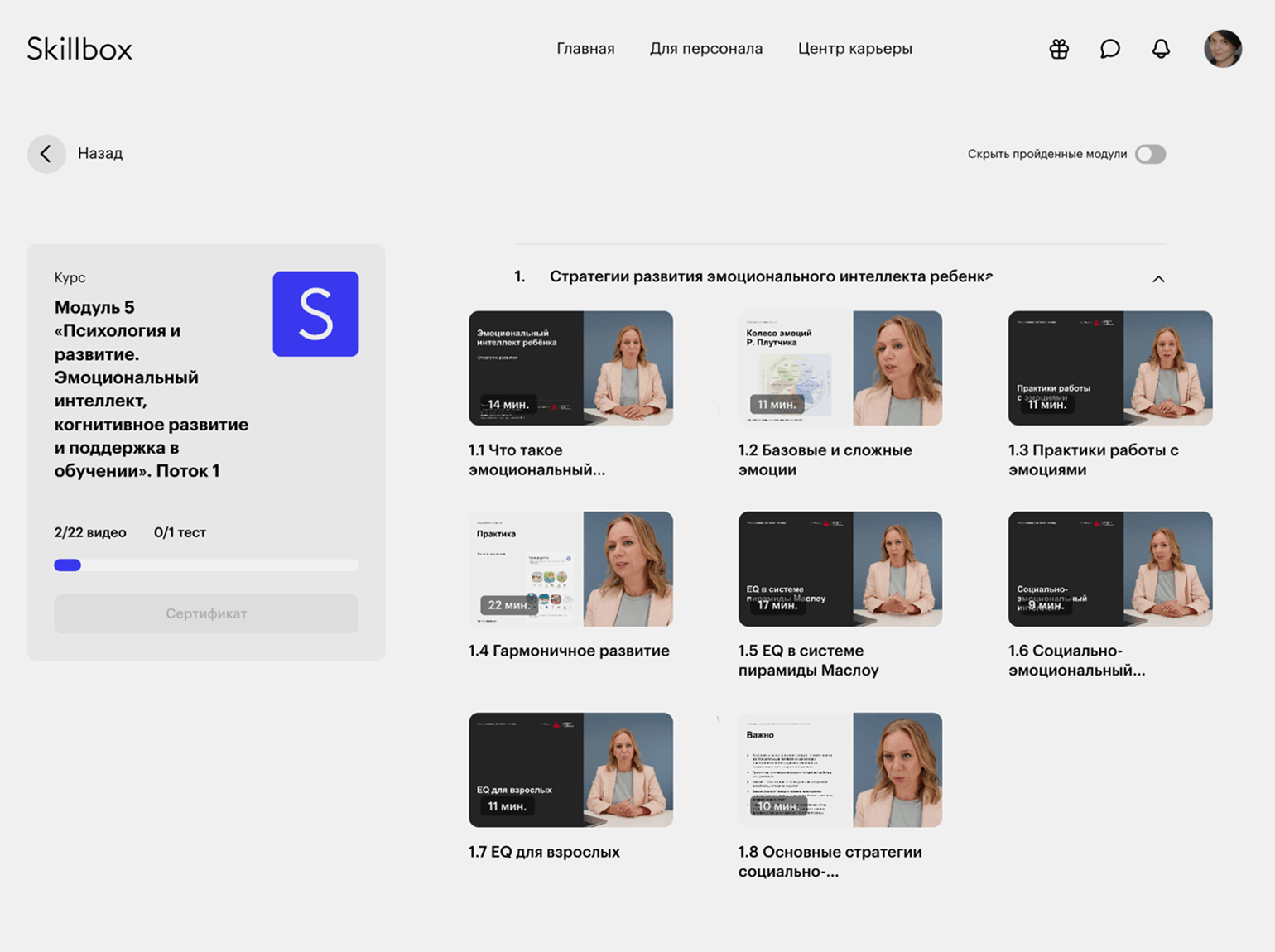
Task: Open 'Для персонала' menu item
Action: click(705, 49)
